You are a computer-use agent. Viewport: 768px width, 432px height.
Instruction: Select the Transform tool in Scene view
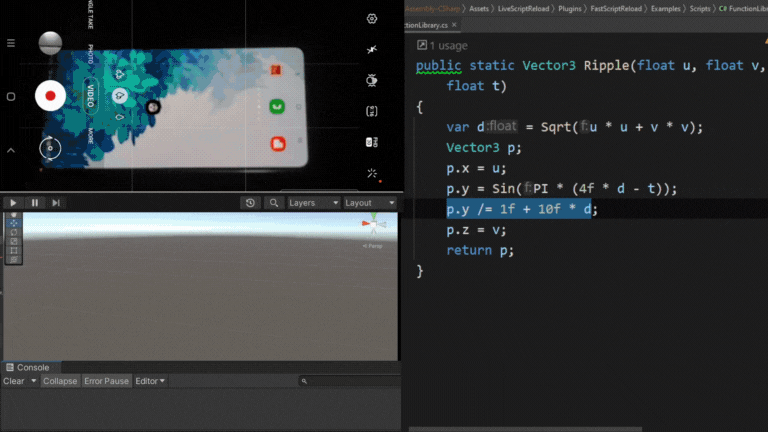pos(14,259)
